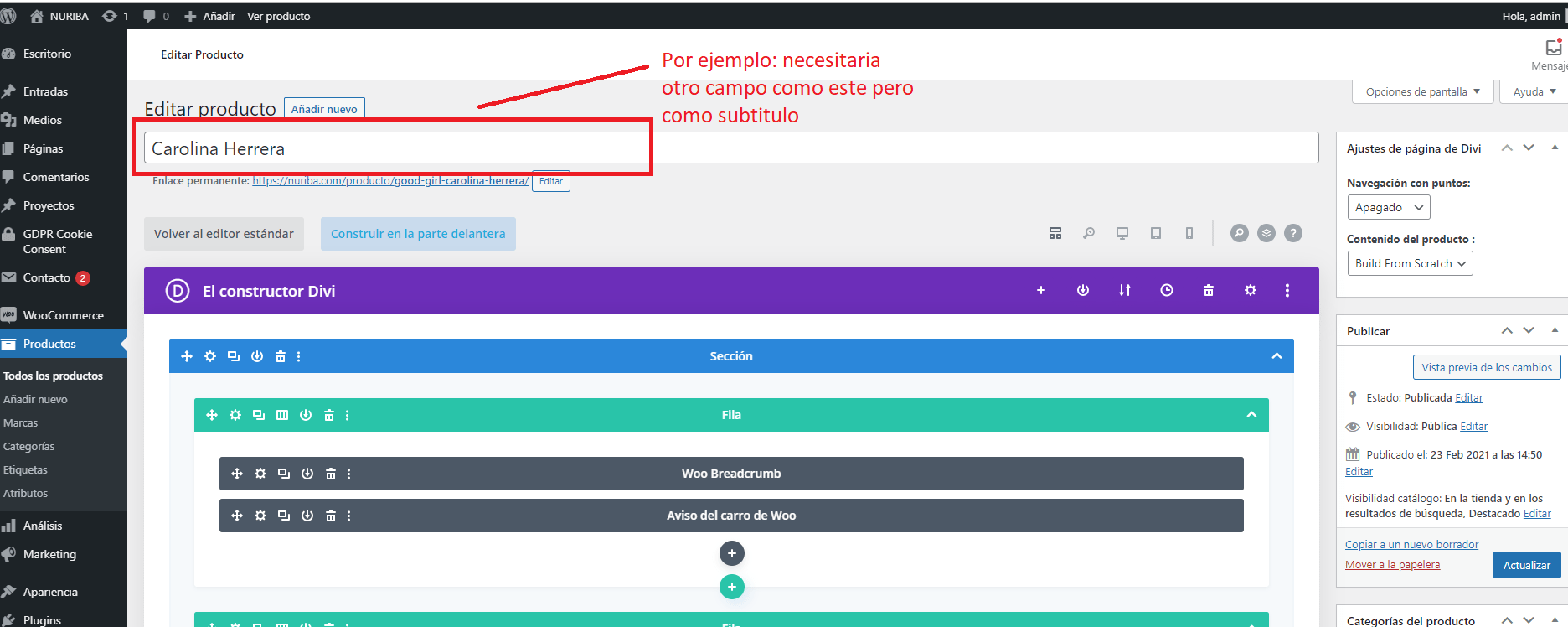1568x627 pixels.
Task: Click Añadir nuevo button beside title
Action: [324, 109]
